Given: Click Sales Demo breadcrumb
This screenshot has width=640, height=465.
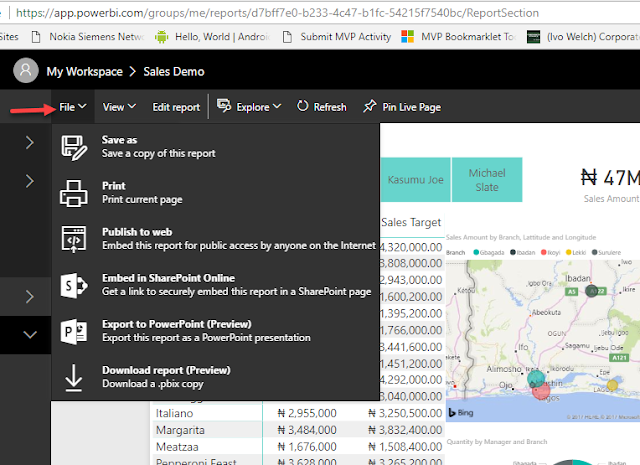Looking at the screenshot, I should 173,71.
